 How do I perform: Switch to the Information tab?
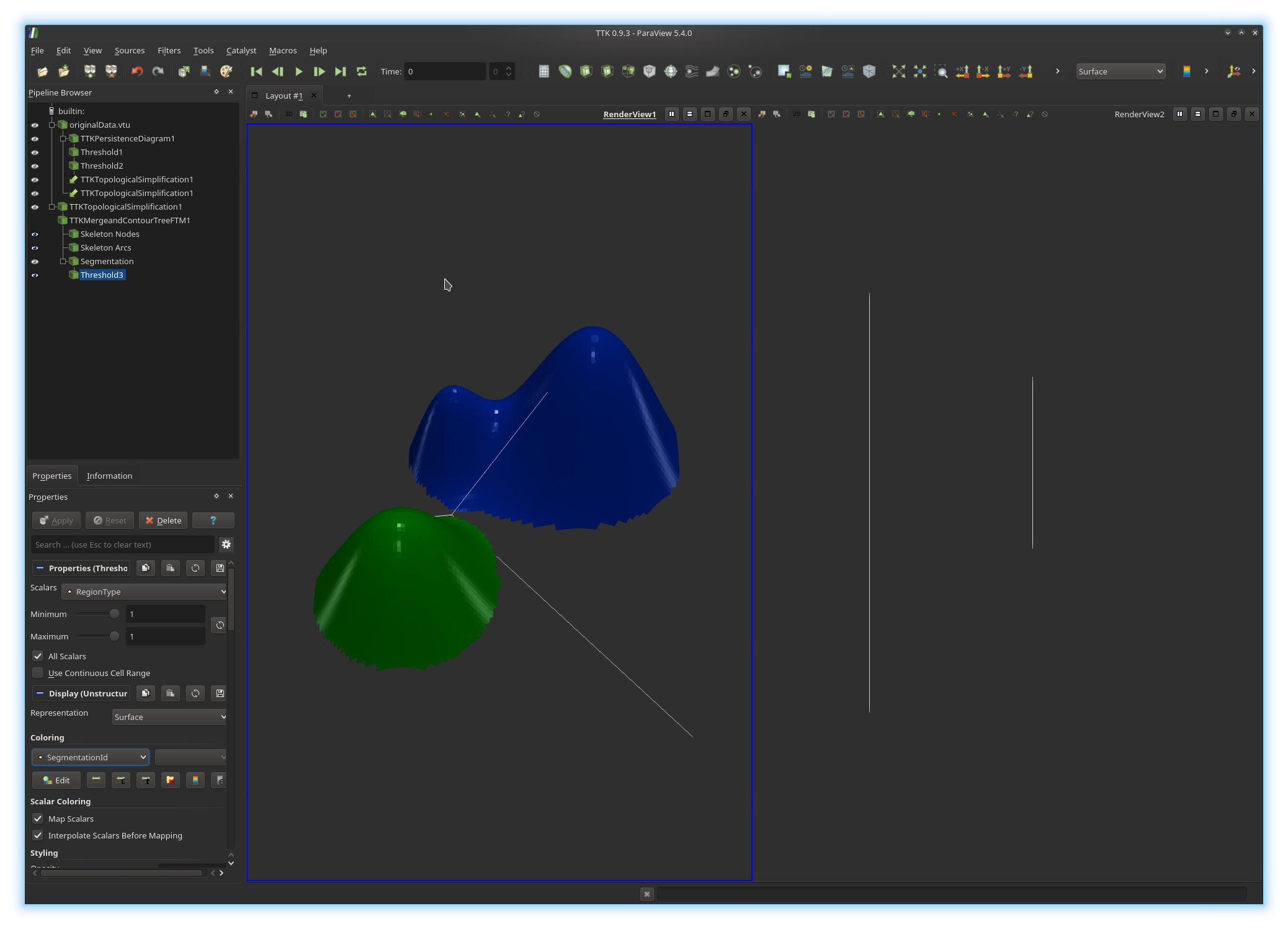click(109, 476)
